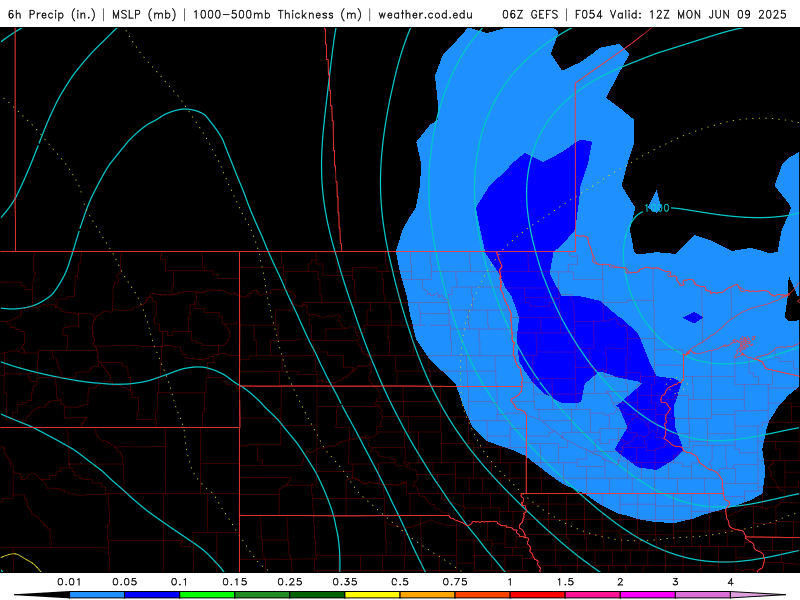The height and width of the screenshot is (600, 800).
Task: Select the red 1–1.5 legend swatch
Action: pos(538,595)
